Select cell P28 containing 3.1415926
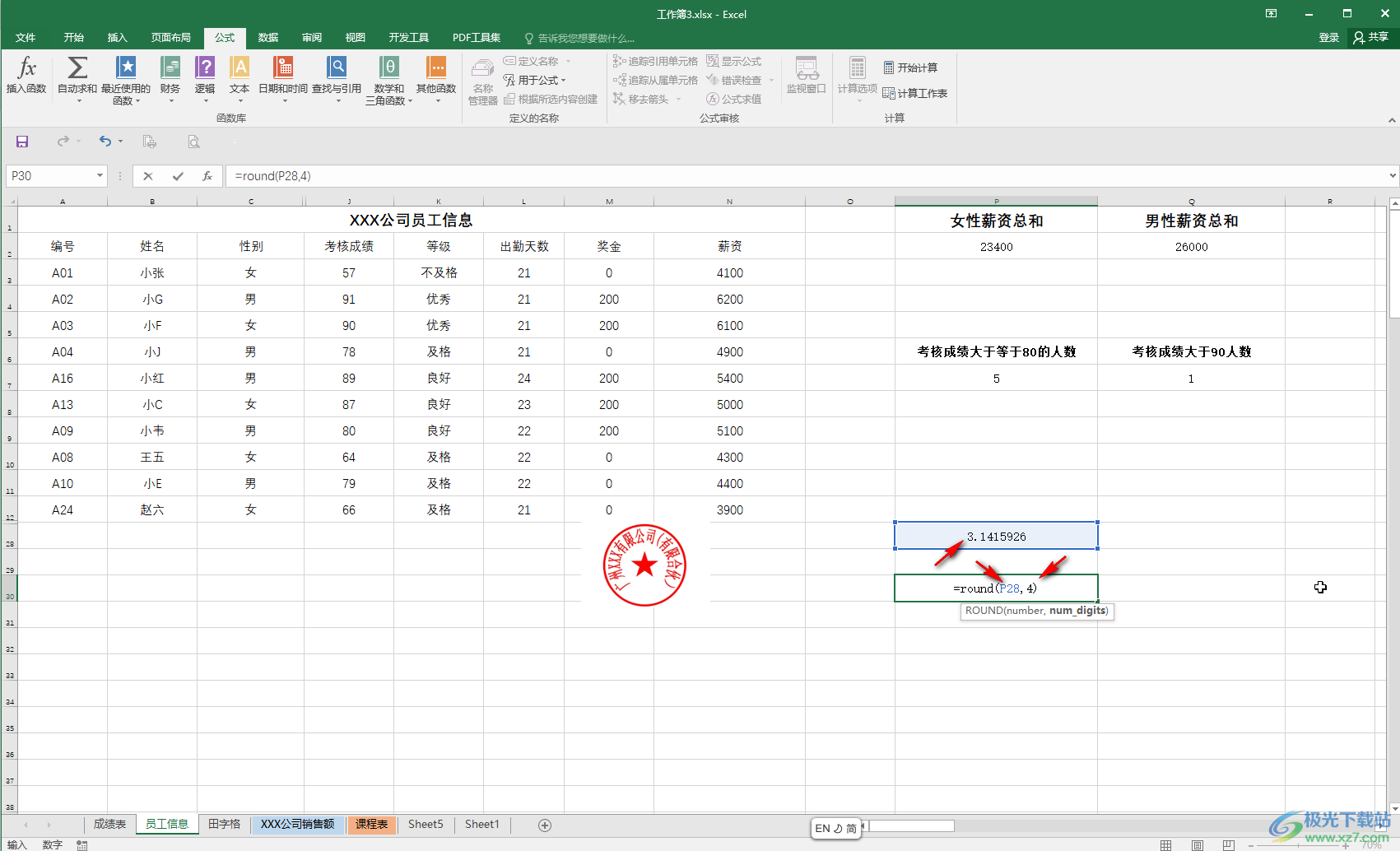 tap(996, 536)
